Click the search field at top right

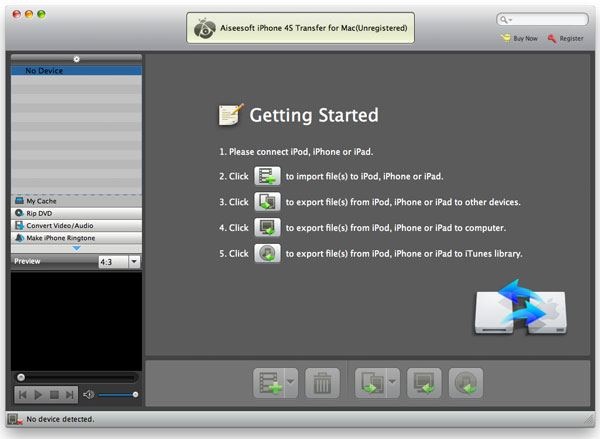(x=543, y=19)
